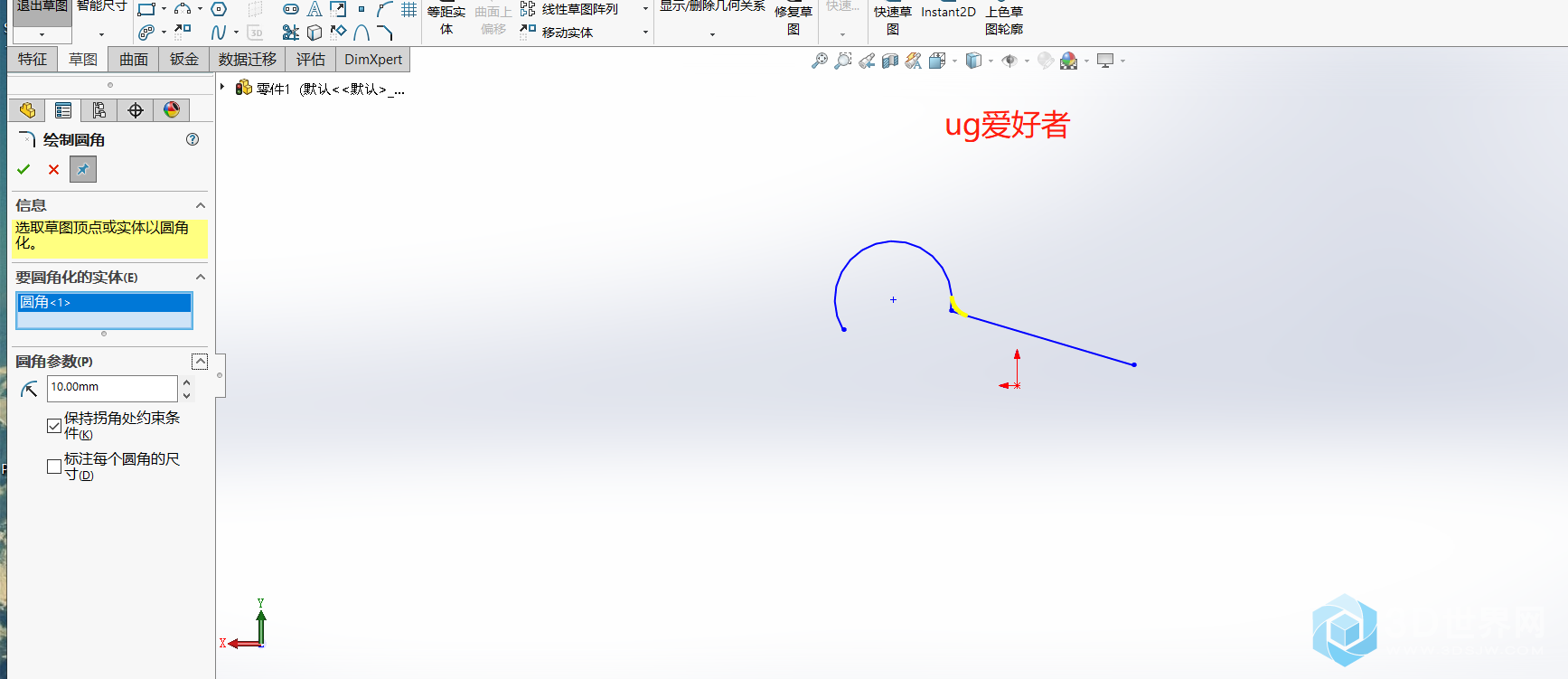Click the section view icon
Image resolution: width=1568 pixels, height=679 pixels.
pyautogui.click(x=890, y=61)
